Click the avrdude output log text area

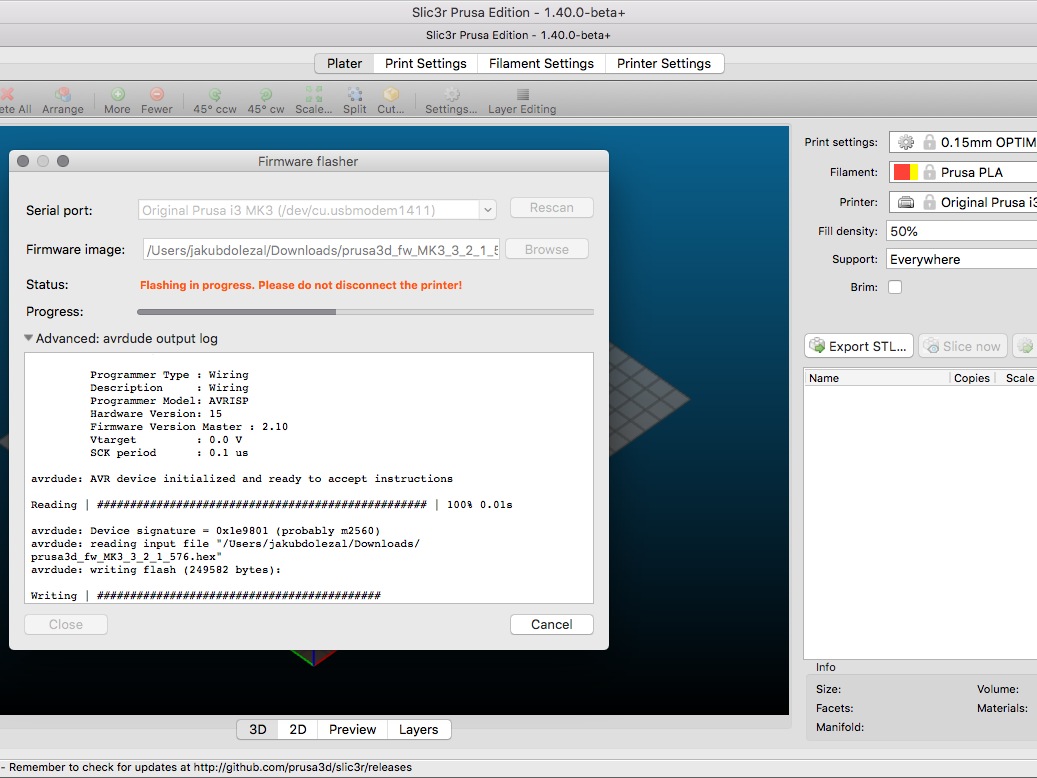[309, 478]
